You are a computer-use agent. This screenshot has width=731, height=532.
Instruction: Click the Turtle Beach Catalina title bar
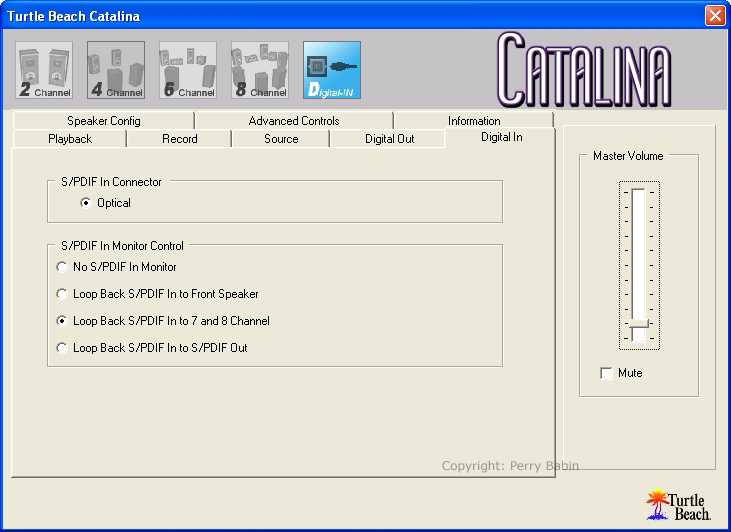(x=354, y=15)
